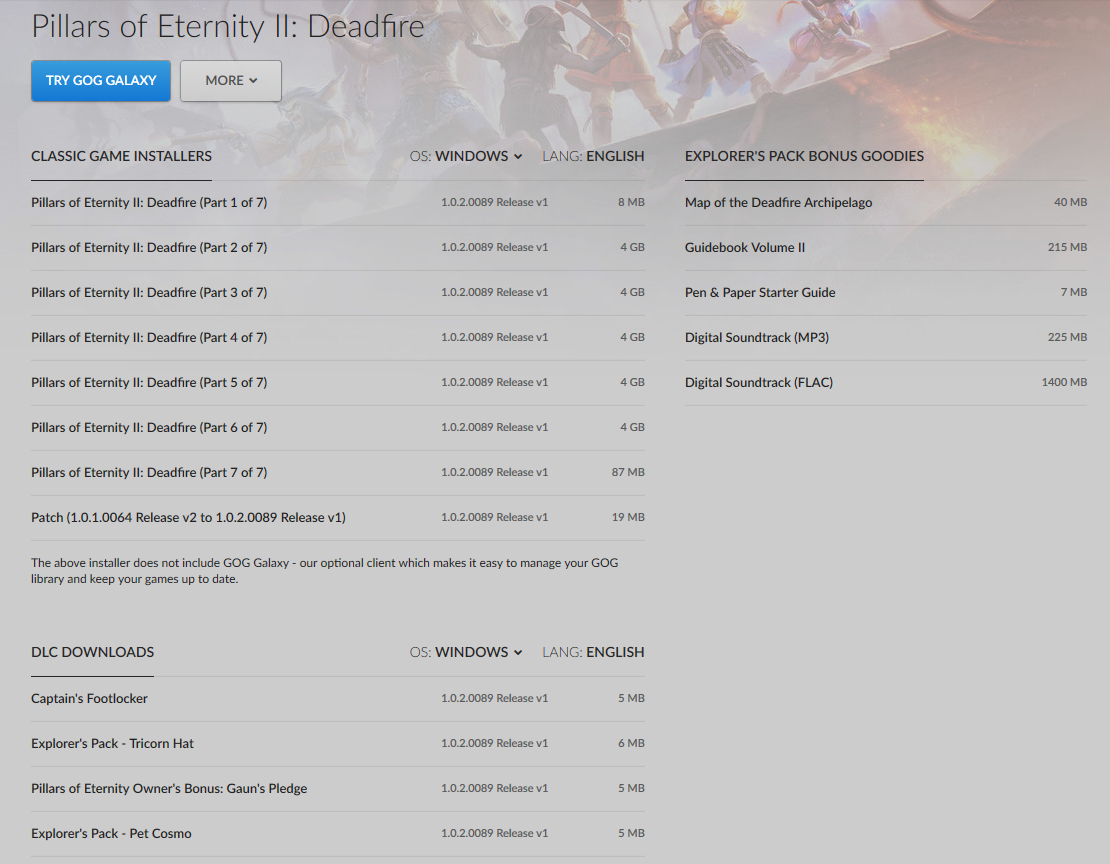This screenshot has height=864, width=1110.
Task: Open the MORE dropdown button
Action: point(231,81)
